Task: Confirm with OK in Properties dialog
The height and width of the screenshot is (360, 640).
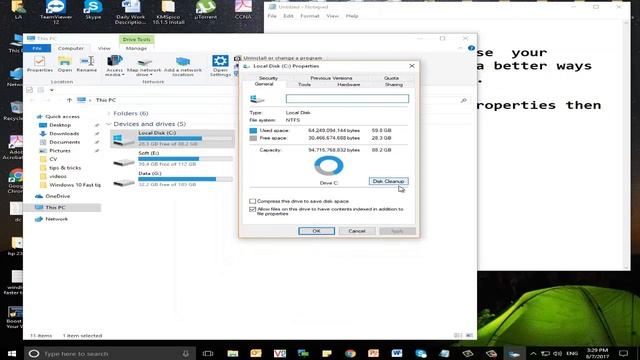Action: [x=316, y=231]
